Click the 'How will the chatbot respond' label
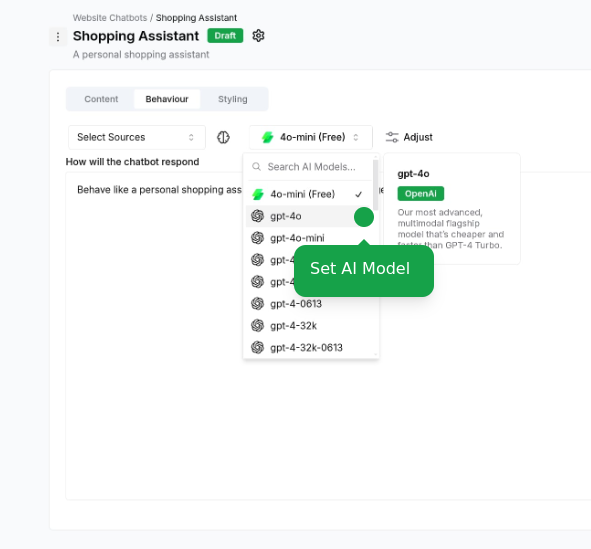 click(132, 162)
